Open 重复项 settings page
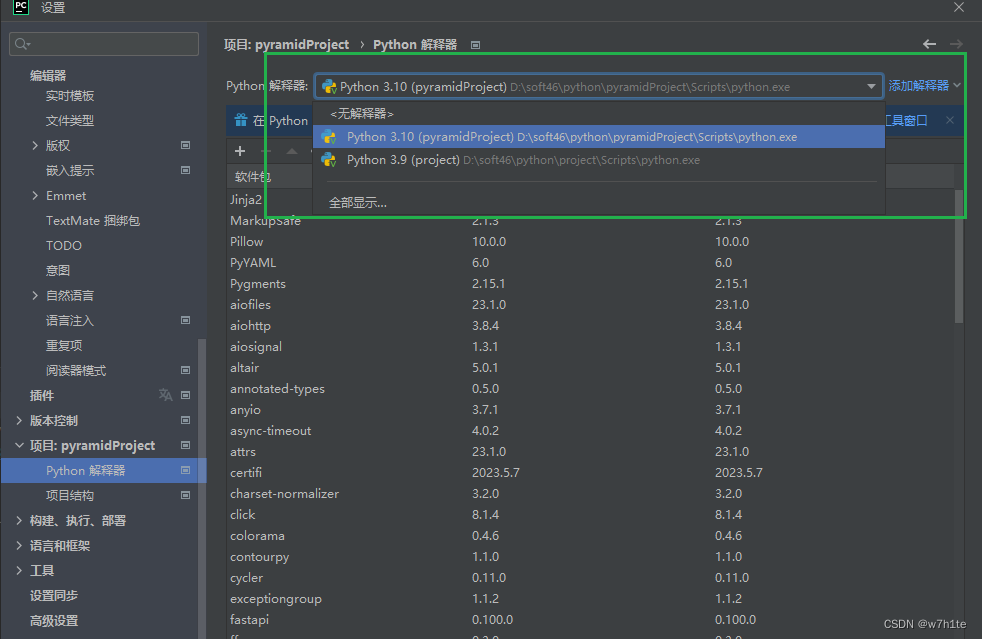Image resolution: width=982 pixels, height=639 pixels. tap(64, 345)
